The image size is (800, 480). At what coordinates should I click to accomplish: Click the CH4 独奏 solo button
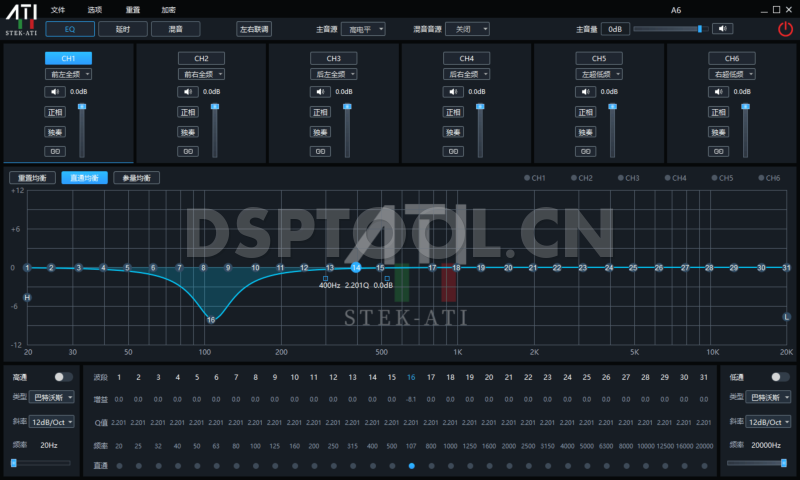click(x=453, y=132)
